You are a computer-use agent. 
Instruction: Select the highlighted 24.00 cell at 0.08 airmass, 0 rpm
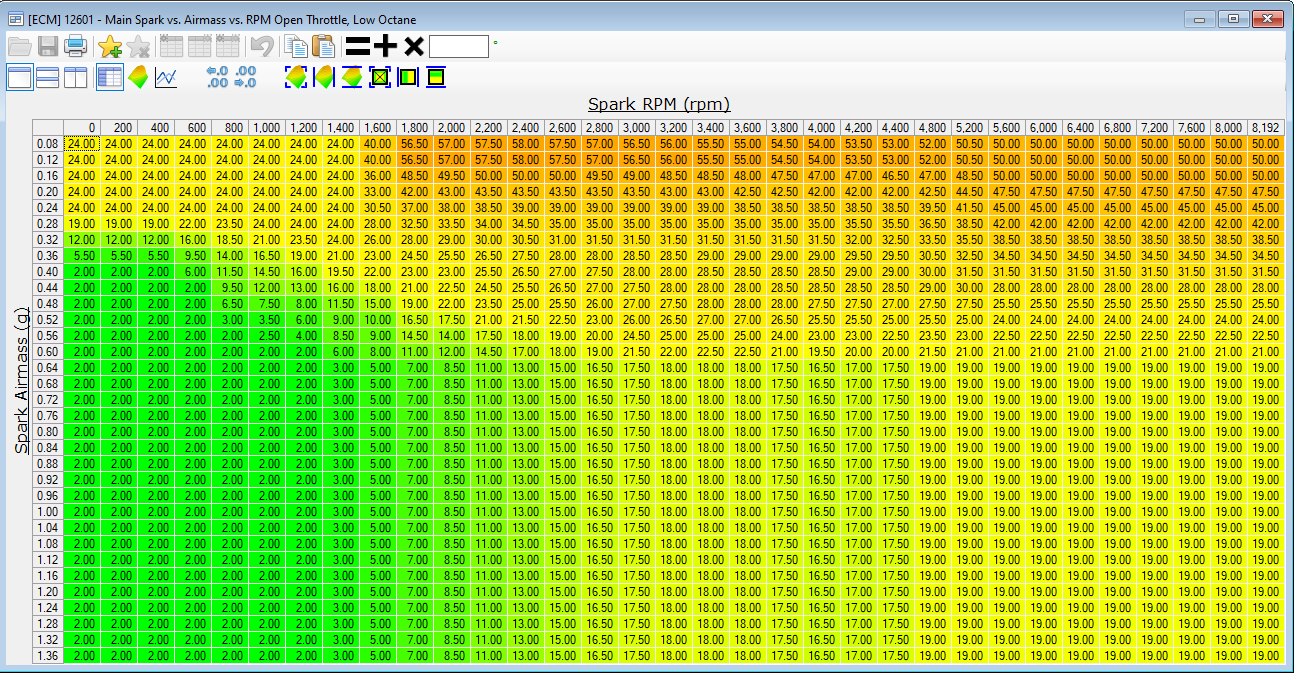coord(82,143)
